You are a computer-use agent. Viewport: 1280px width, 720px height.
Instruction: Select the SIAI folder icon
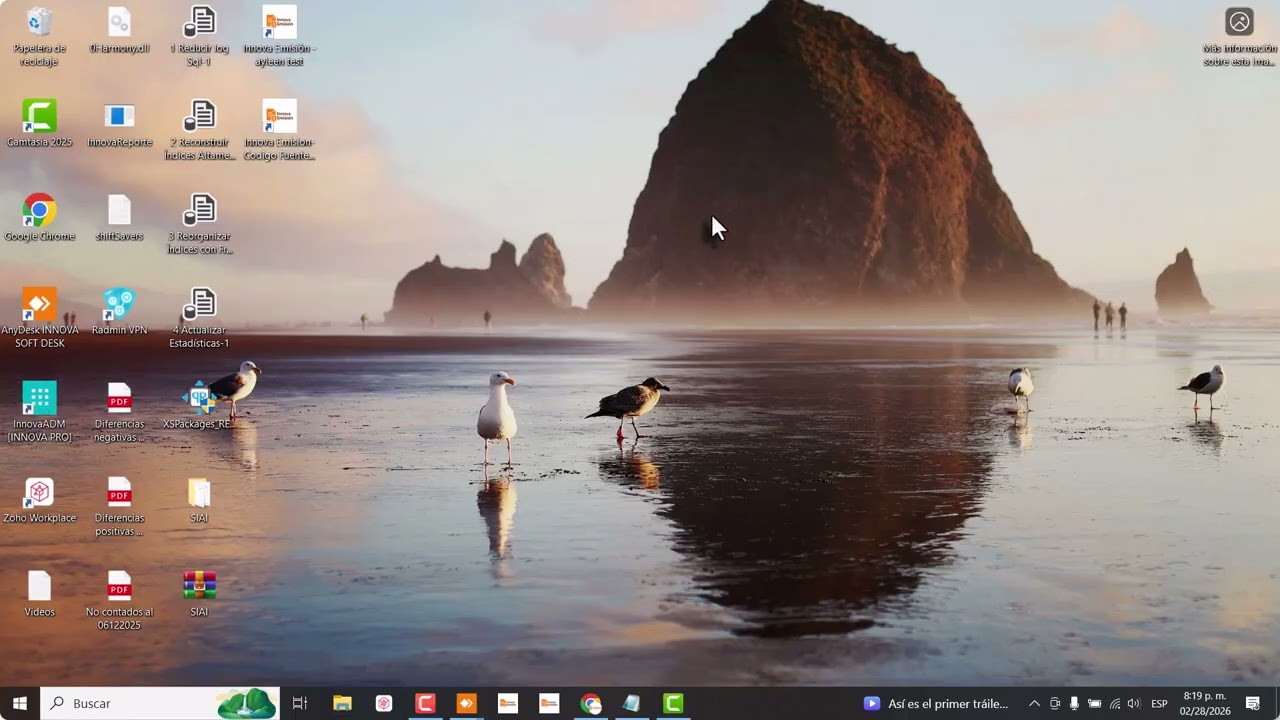point(200,500)
